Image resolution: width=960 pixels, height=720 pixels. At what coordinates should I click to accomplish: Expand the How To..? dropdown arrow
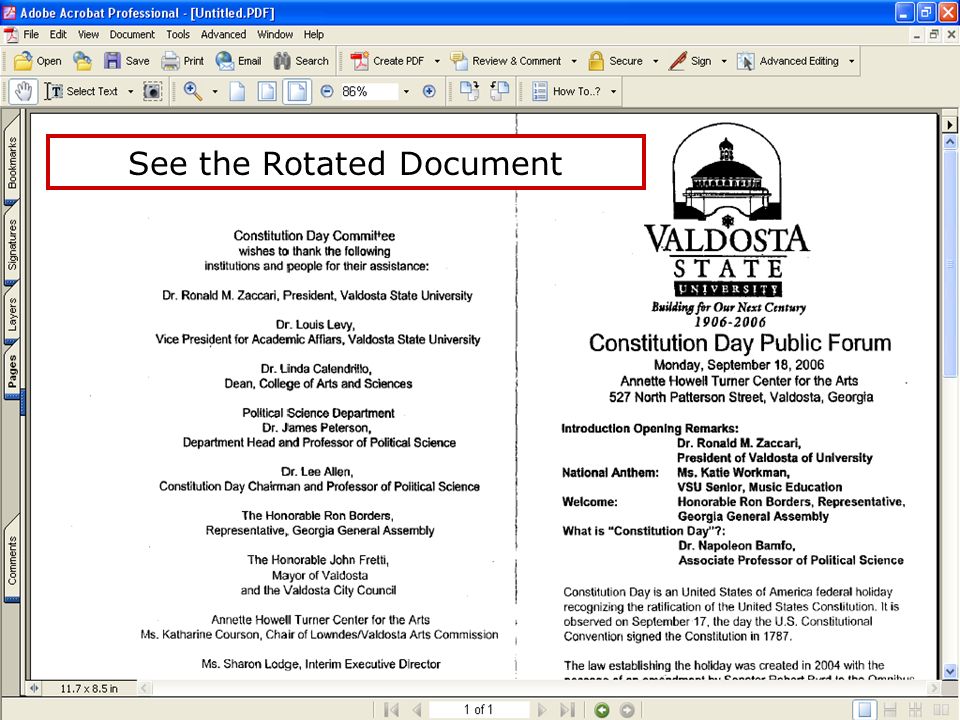click(x=613, y=91)
